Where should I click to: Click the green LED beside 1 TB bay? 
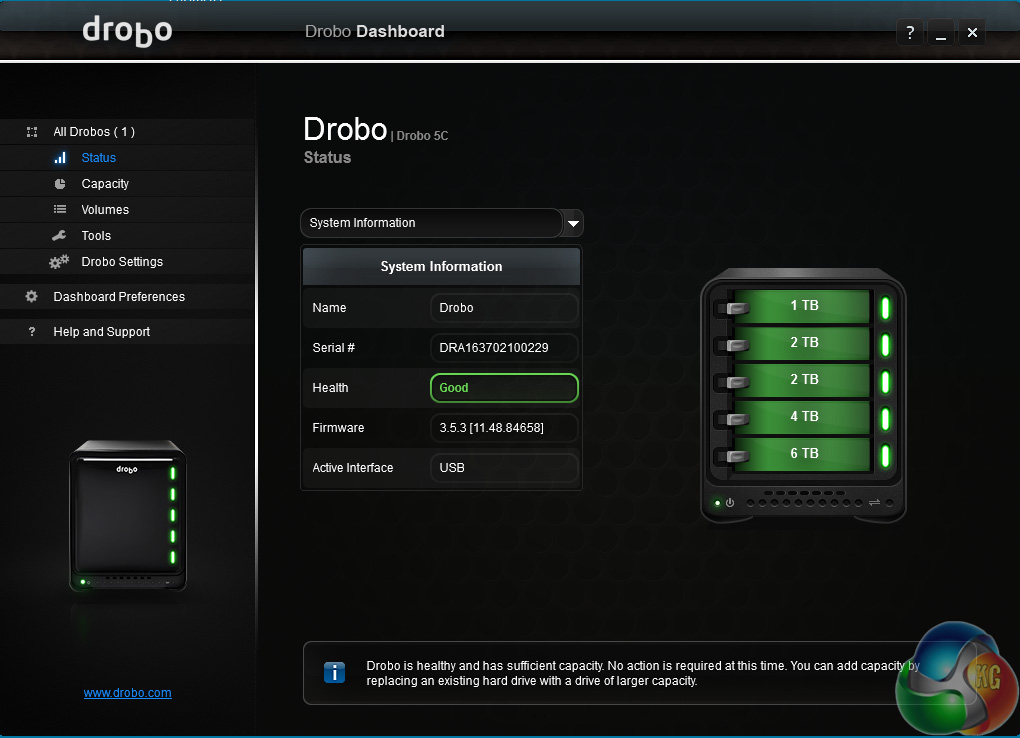point(885,308)
